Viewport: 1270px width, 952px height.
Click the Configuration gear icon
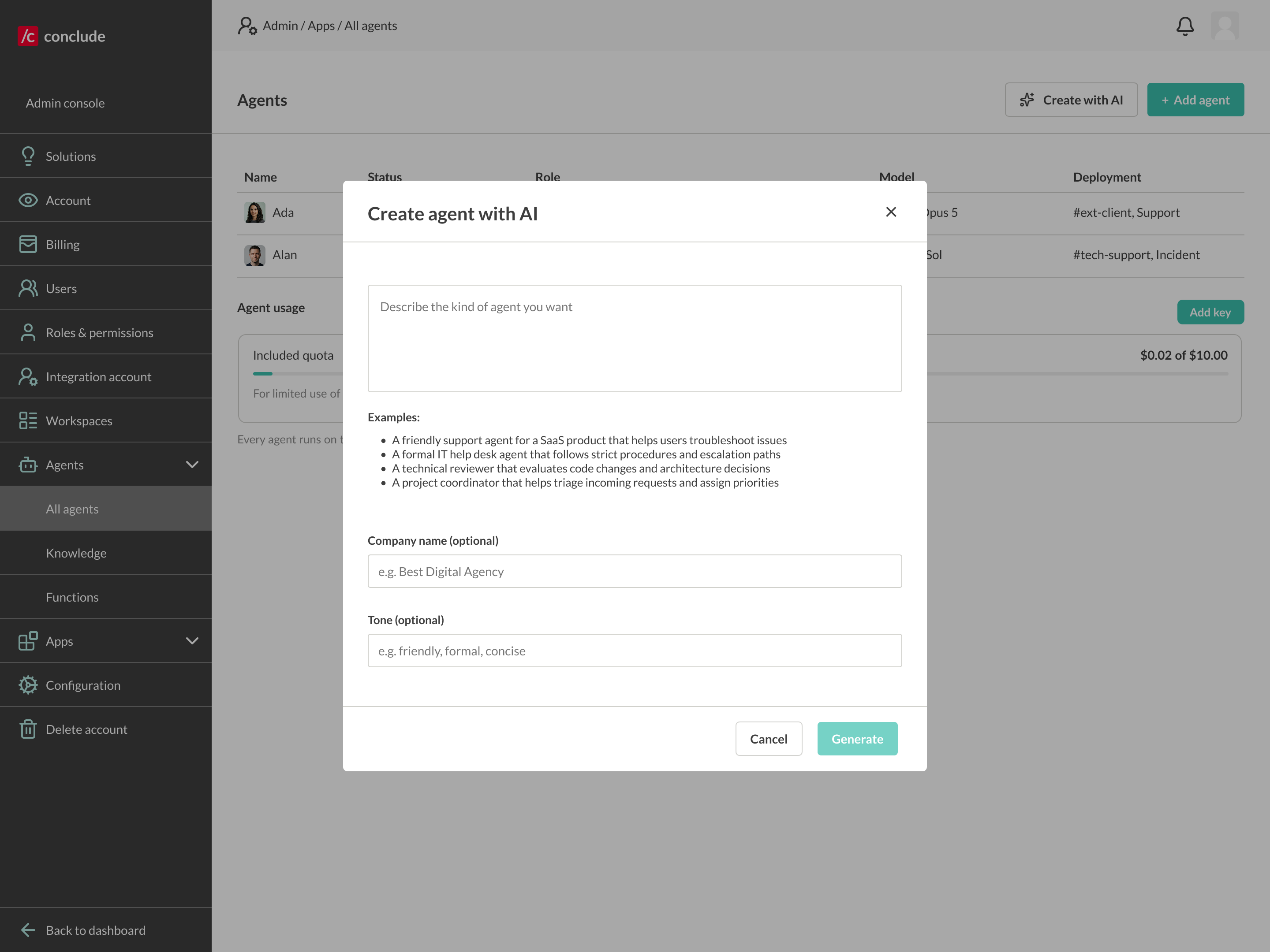point(27,685)
